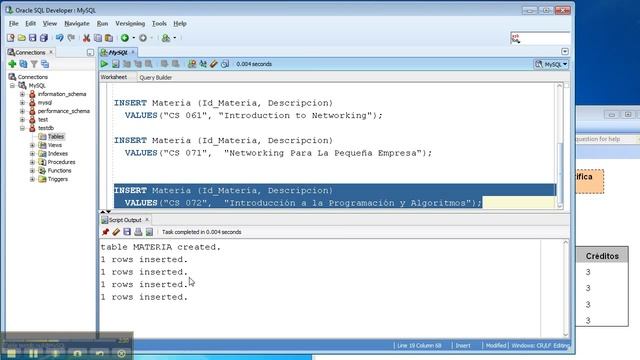Image resolution: width=640 pixels, height=360 pixels.
Task: Close the Script Output tab
Action: 147,220
